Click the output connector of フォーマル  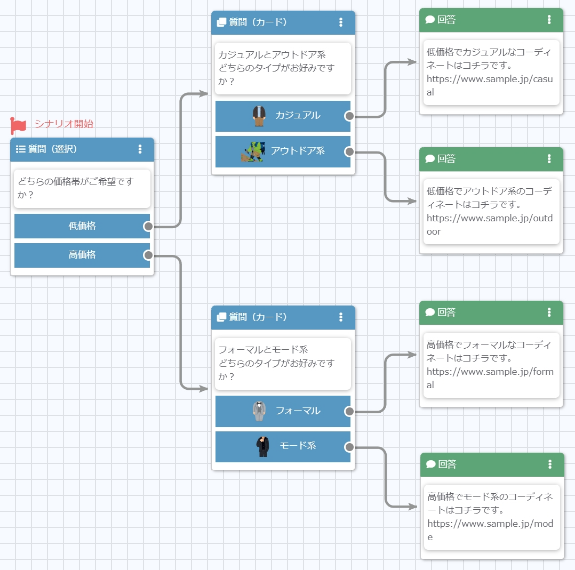point(349,411)
